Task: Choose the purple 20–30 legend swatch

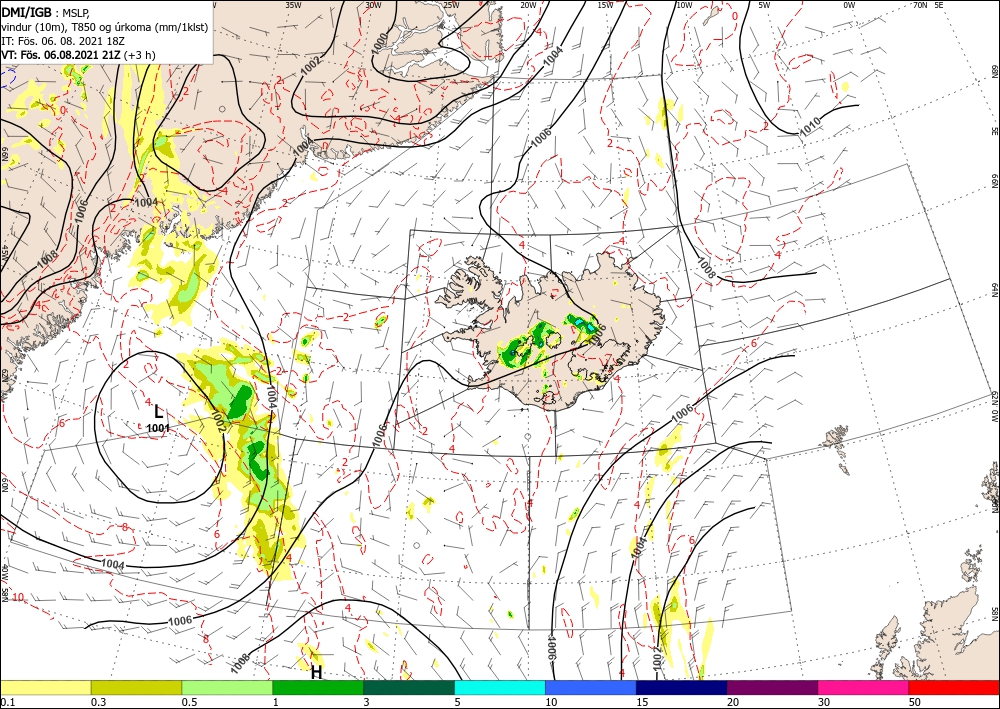Action: click(x=772, y=687)
